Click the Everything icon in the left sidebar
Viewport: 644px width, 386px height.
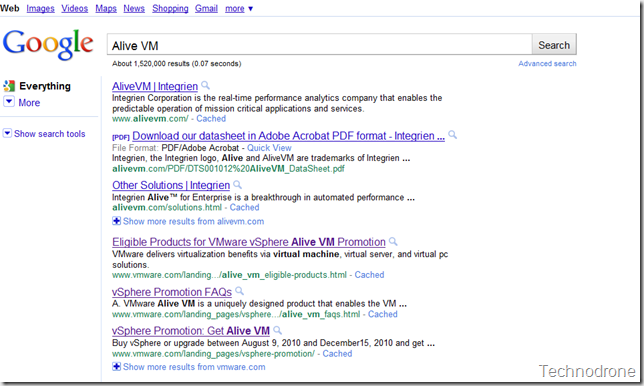(x=9, y=86)
